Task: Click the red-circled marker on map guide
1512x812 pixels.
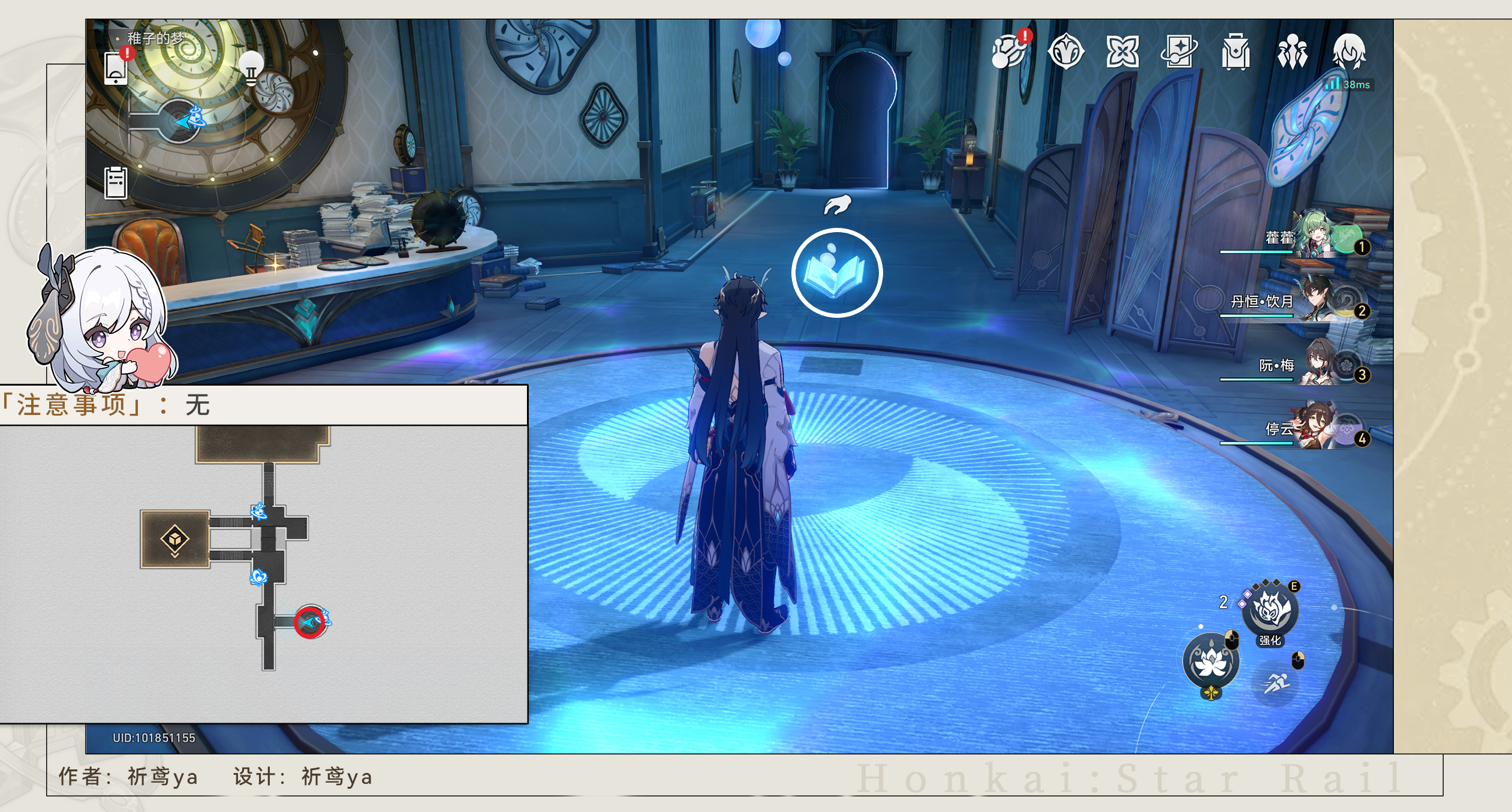Action: (x=310, y=622)
